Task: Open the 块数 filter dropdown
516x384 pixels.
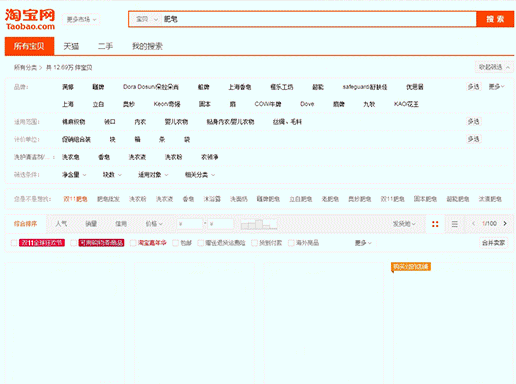Action: (112, 175)
